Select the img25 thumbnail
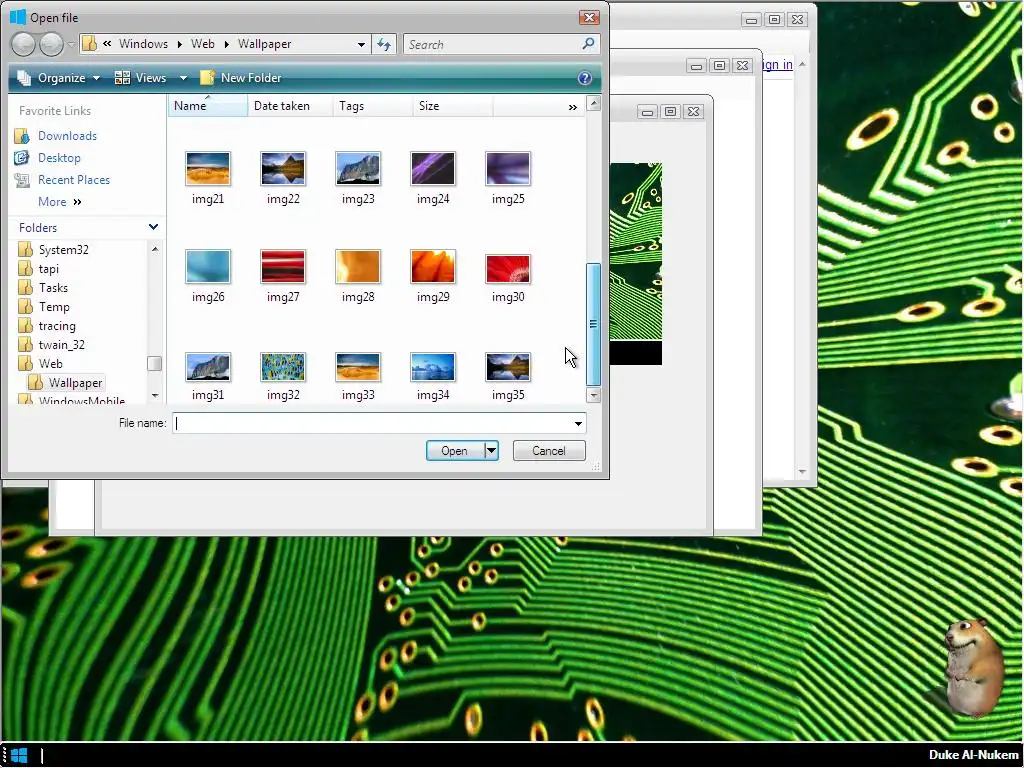 [x=508, y=168]
